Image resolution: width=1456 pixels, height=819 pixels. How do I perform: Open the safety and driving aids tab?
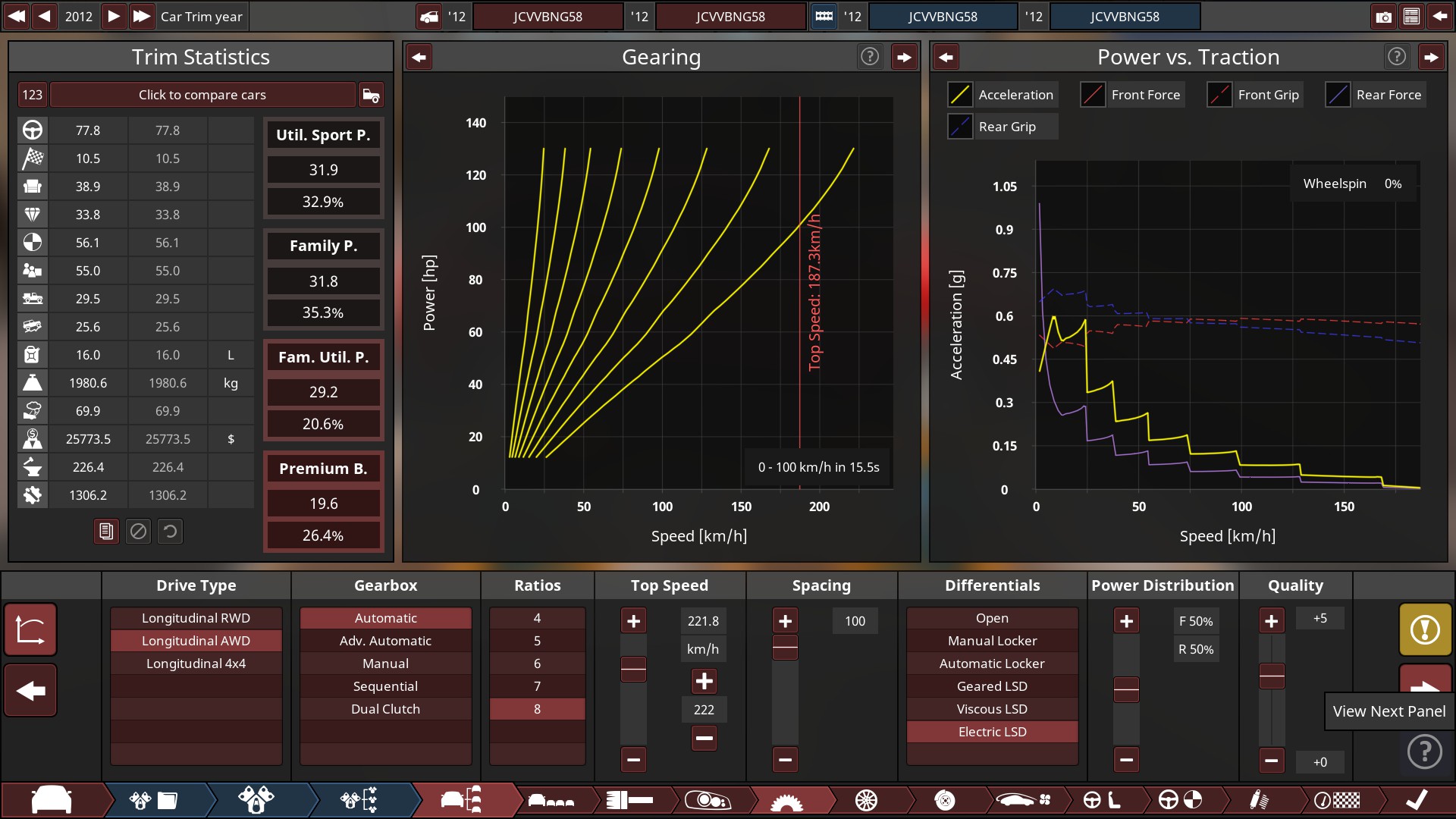coord(1181,800)
